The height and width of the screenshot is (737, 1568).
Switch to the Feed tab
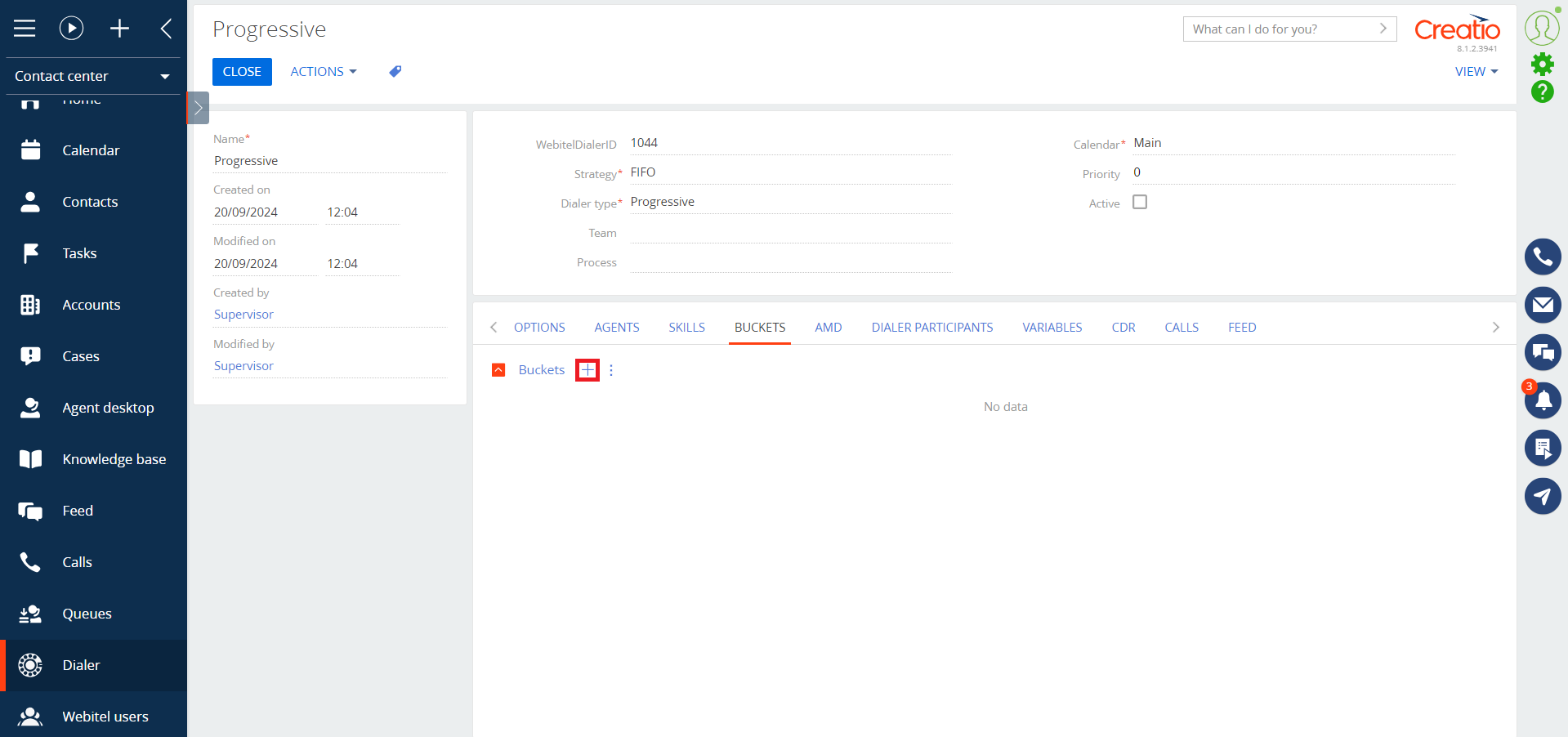coord(1242,328)
